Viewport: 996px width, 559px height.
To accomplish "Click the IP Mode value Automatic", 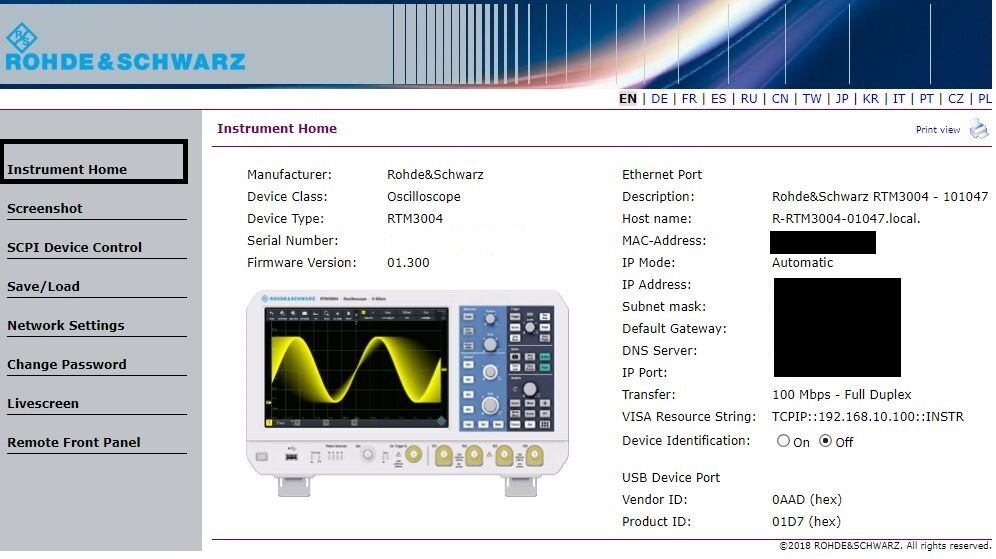I will 802,262.
